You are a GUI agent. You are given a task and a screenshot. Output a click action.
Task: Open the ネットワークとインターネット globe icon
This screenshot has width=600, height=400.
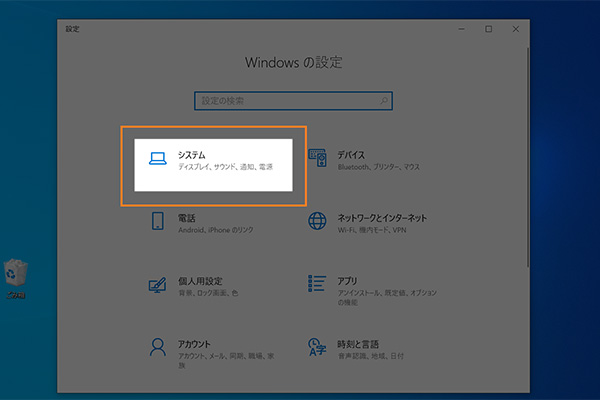pyautogui.click(x=317, y=221)
